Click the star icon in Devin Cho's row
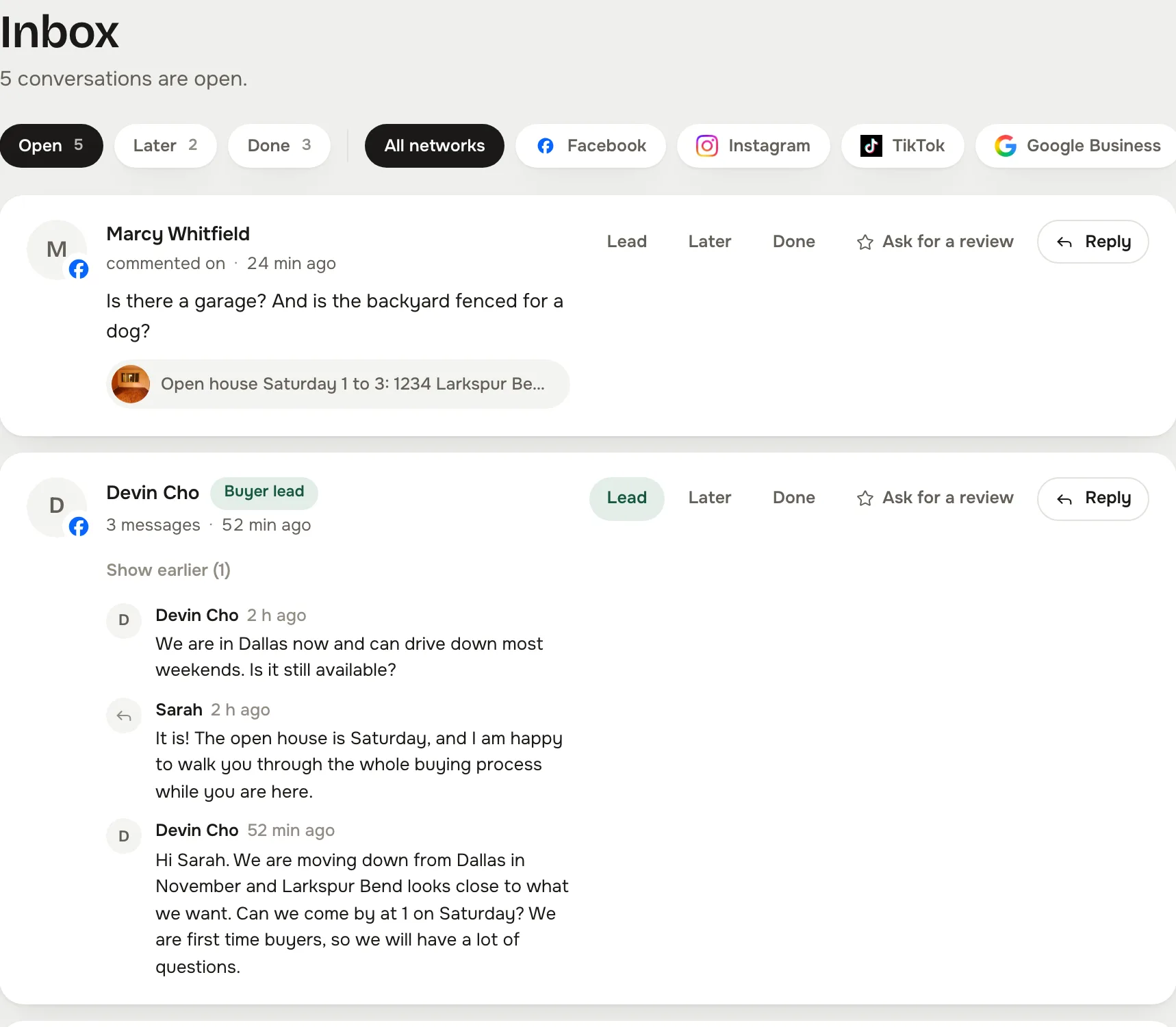Screen dimensions: 1176x1027 pyautogui.click(x=865, y=498)
